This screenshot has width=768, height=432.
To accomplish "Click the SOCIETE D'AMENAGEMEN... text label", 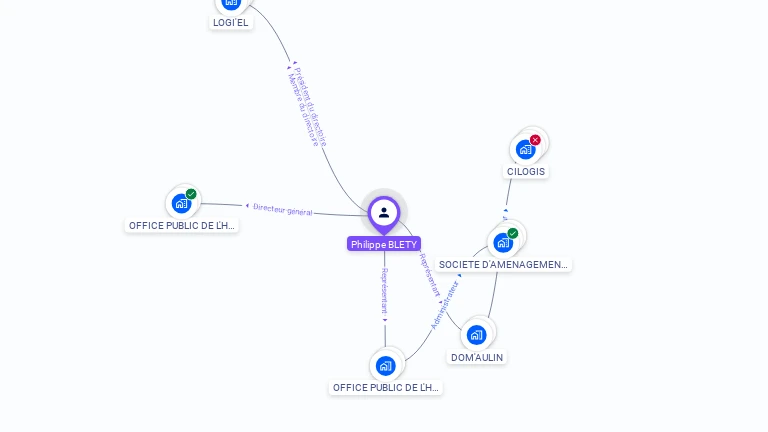I will (503, 264).
